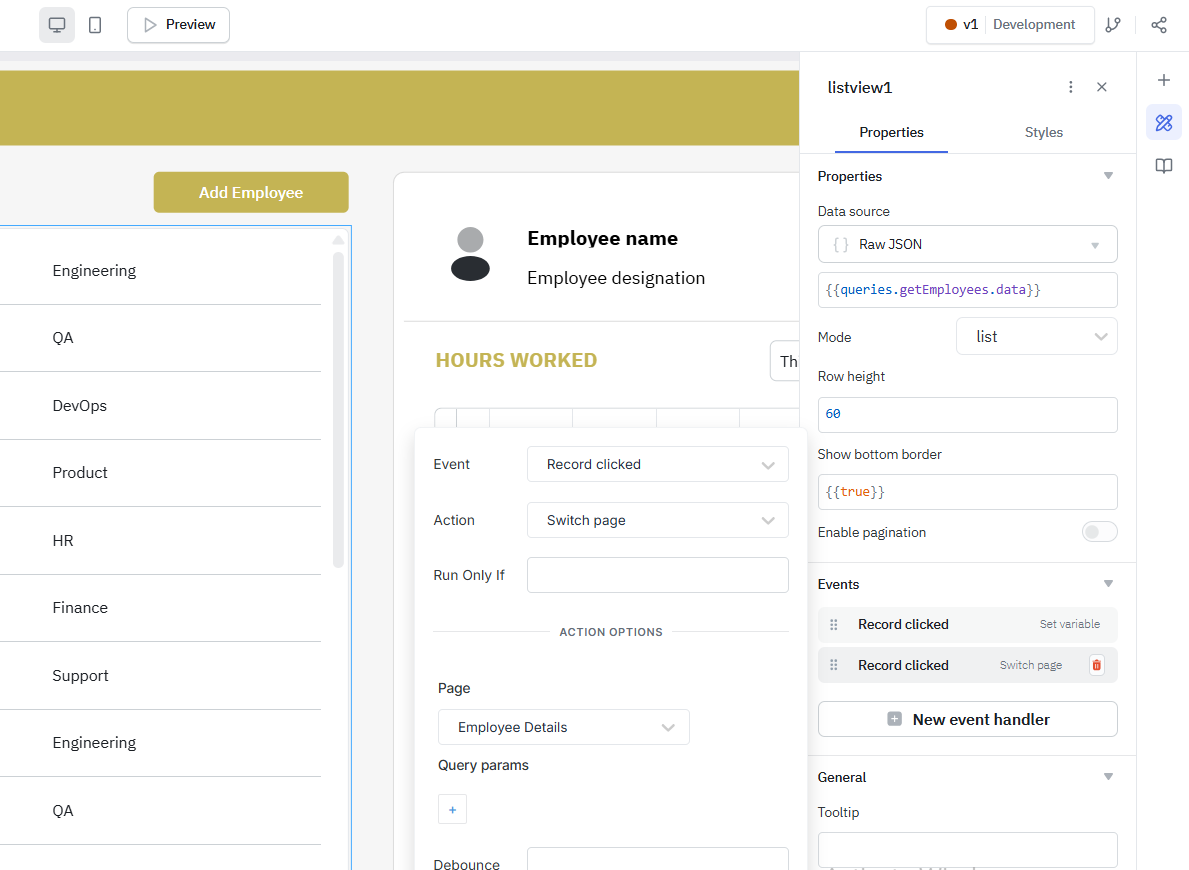Select the desktop layout icon
The image size is (1189, 870).
pos(57,24)
